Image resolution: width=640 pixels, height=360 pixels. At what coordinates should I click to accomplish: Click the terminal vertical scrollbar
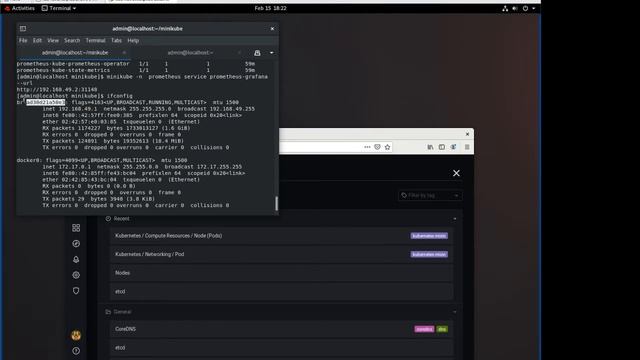click(x=276, y=203)
